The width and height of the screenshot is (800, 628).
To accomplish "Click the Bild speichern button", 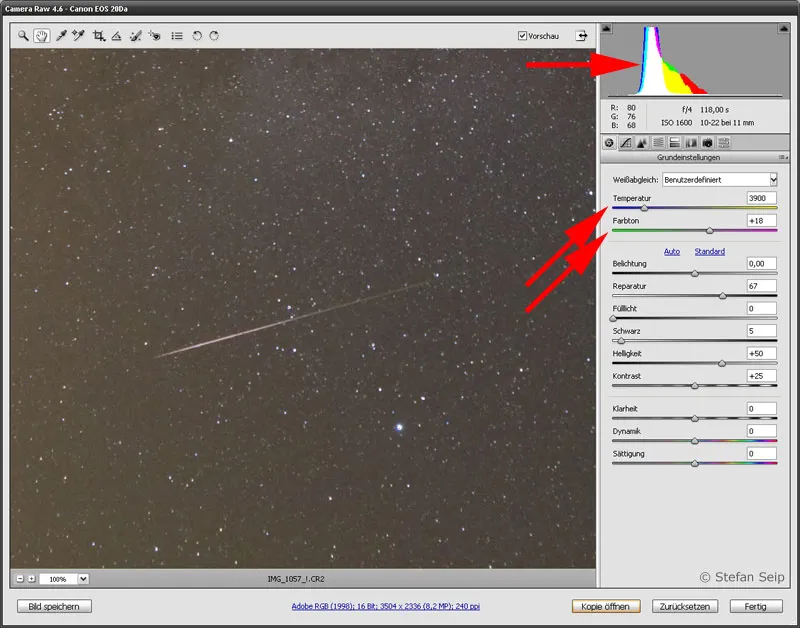I will click(x=54, y=607).
